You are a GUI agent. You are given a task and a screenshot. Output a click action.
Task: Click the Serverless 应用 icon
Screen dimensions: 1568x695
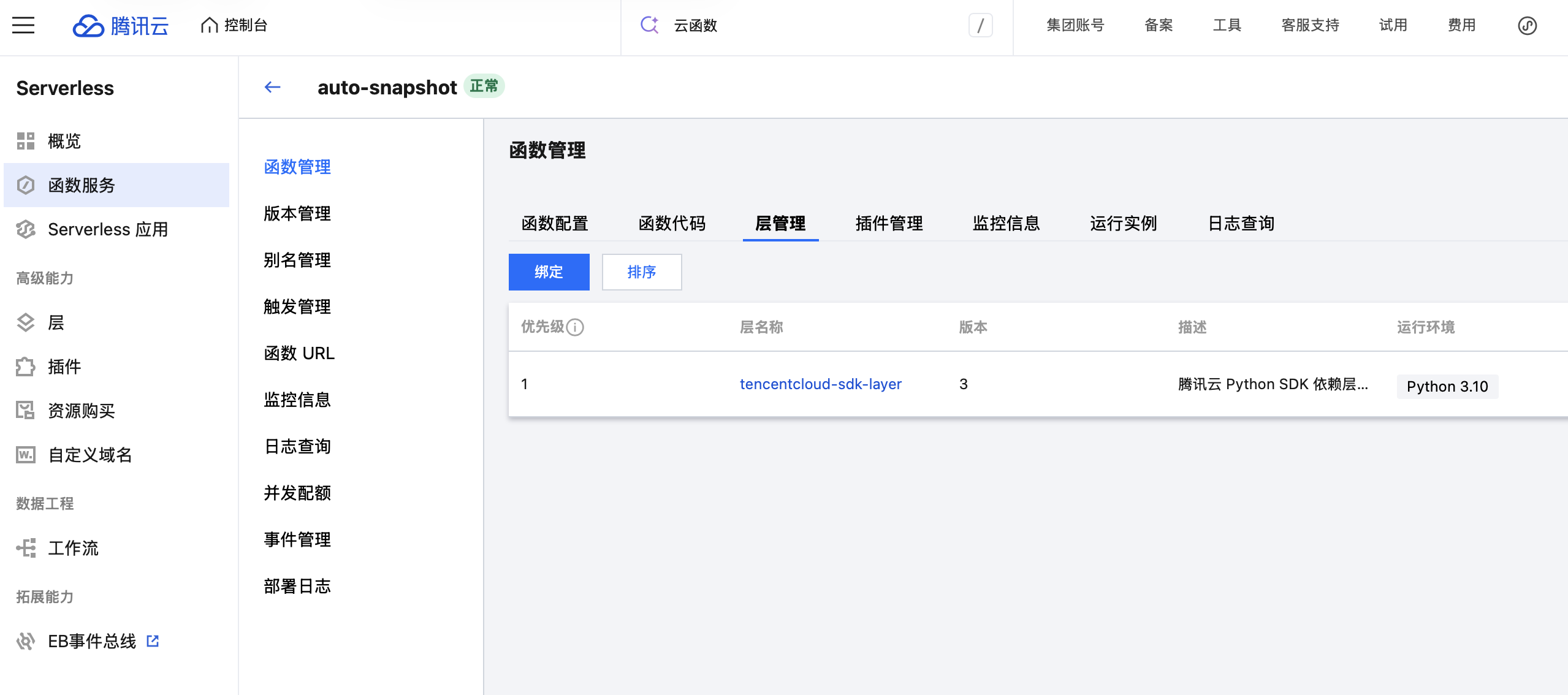25,229
